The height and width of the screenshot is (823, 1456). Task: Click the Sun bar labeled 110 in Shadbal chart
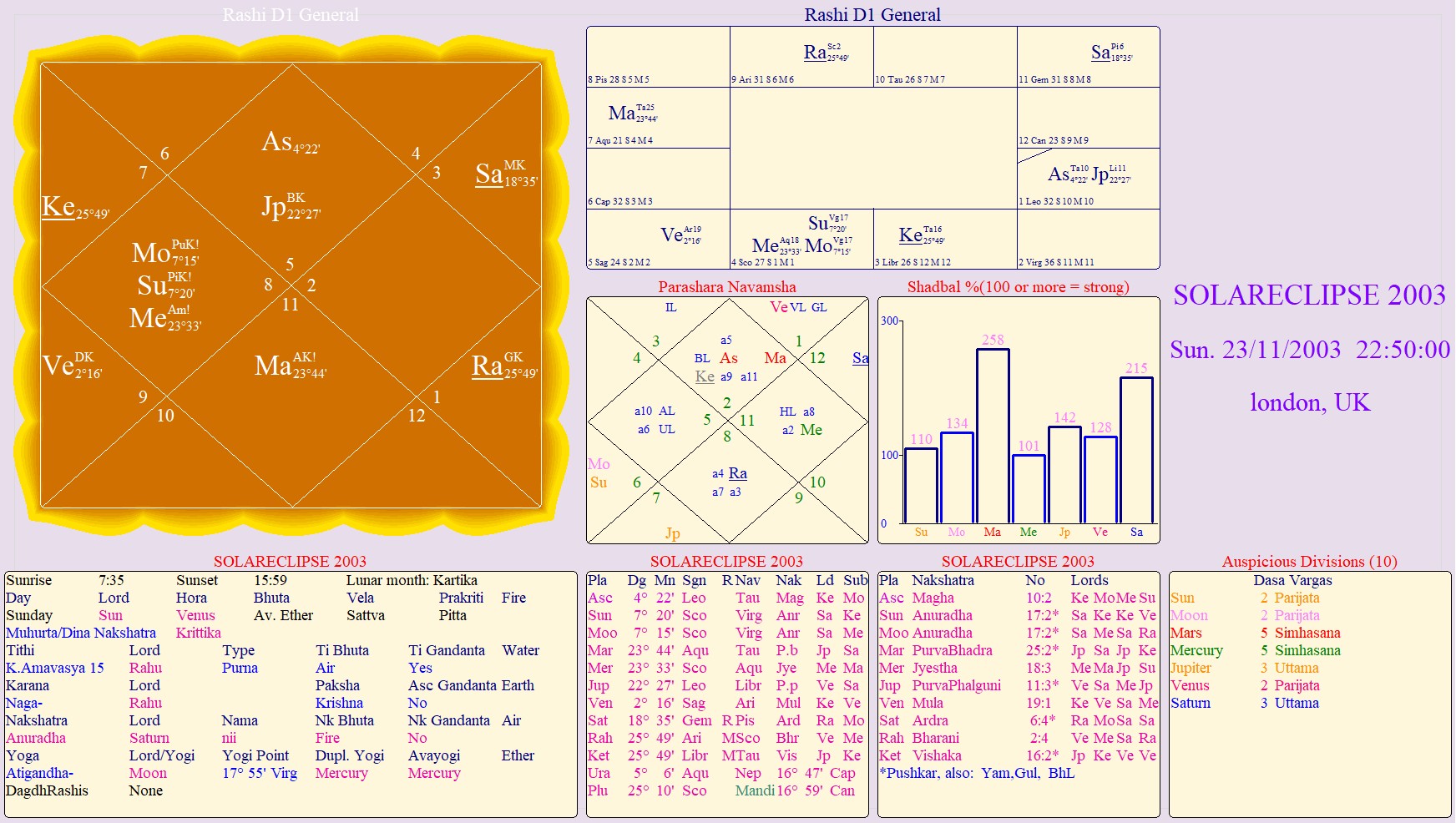[x=921, y=486]
